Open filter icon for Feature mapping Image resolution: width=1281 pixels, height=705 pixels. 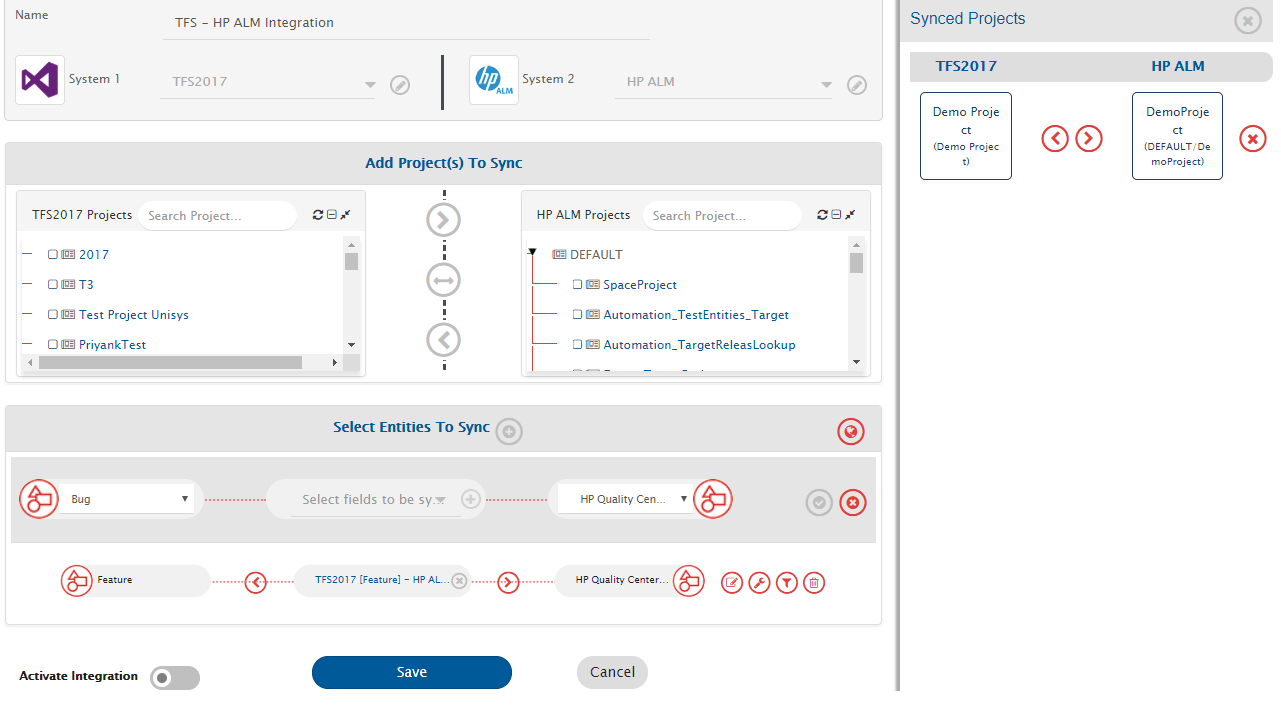[x=787, y=583]
